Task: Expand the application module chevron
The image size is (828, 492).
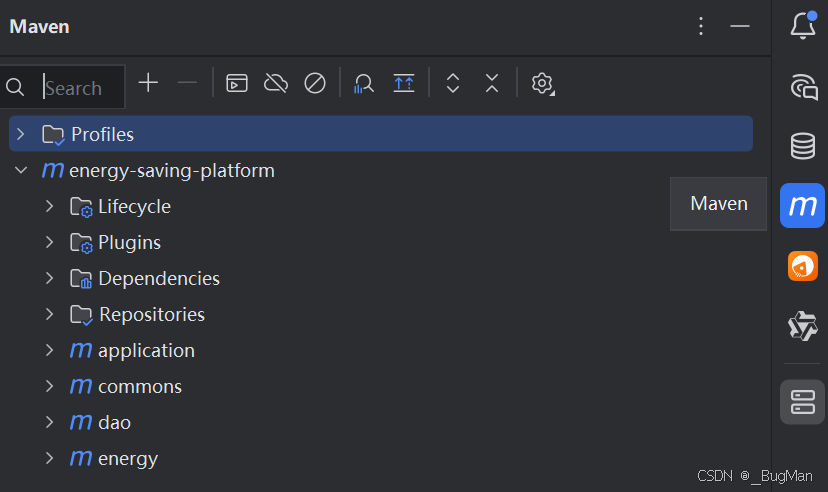Action: pos(49,350)
